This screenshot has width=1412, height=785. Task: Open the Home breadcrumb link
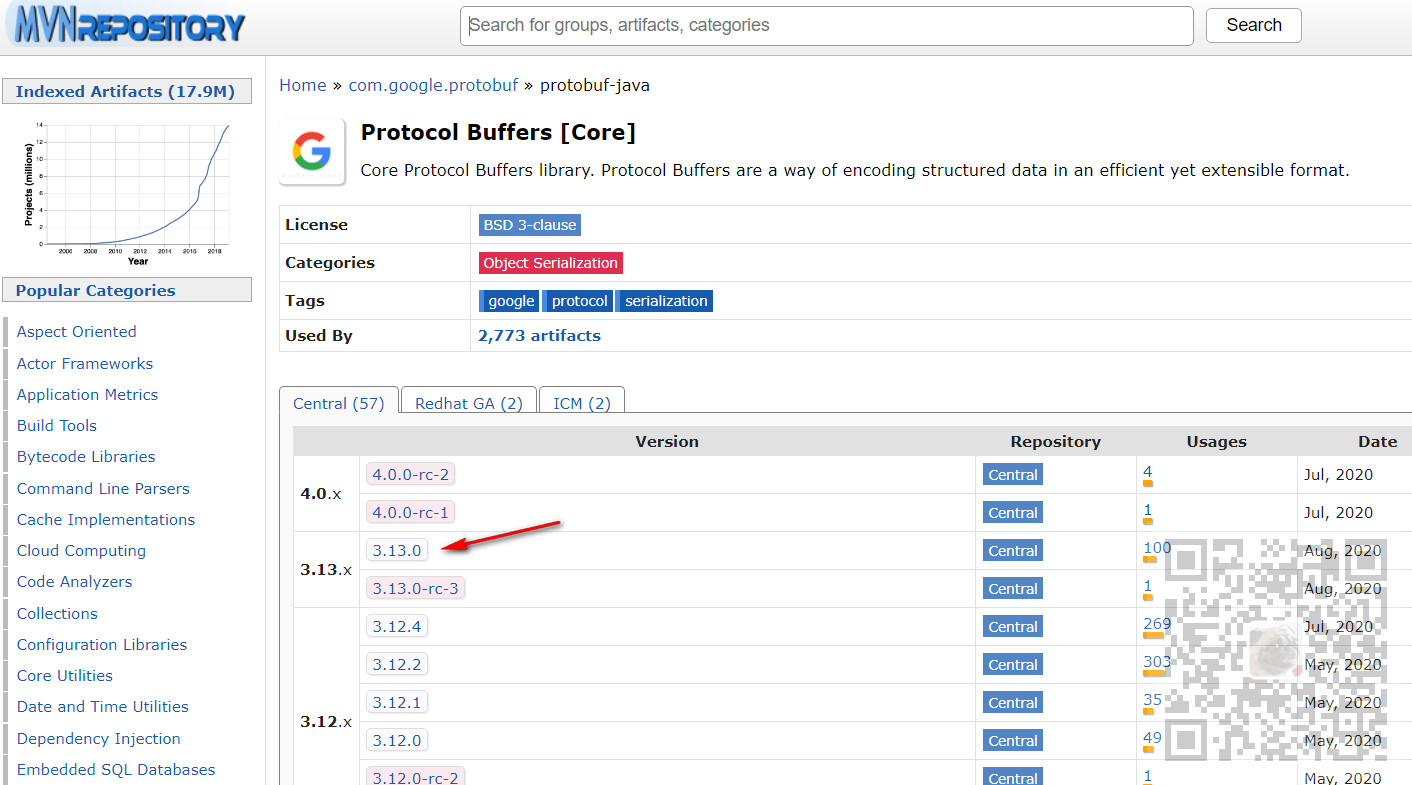click(303, 85)
